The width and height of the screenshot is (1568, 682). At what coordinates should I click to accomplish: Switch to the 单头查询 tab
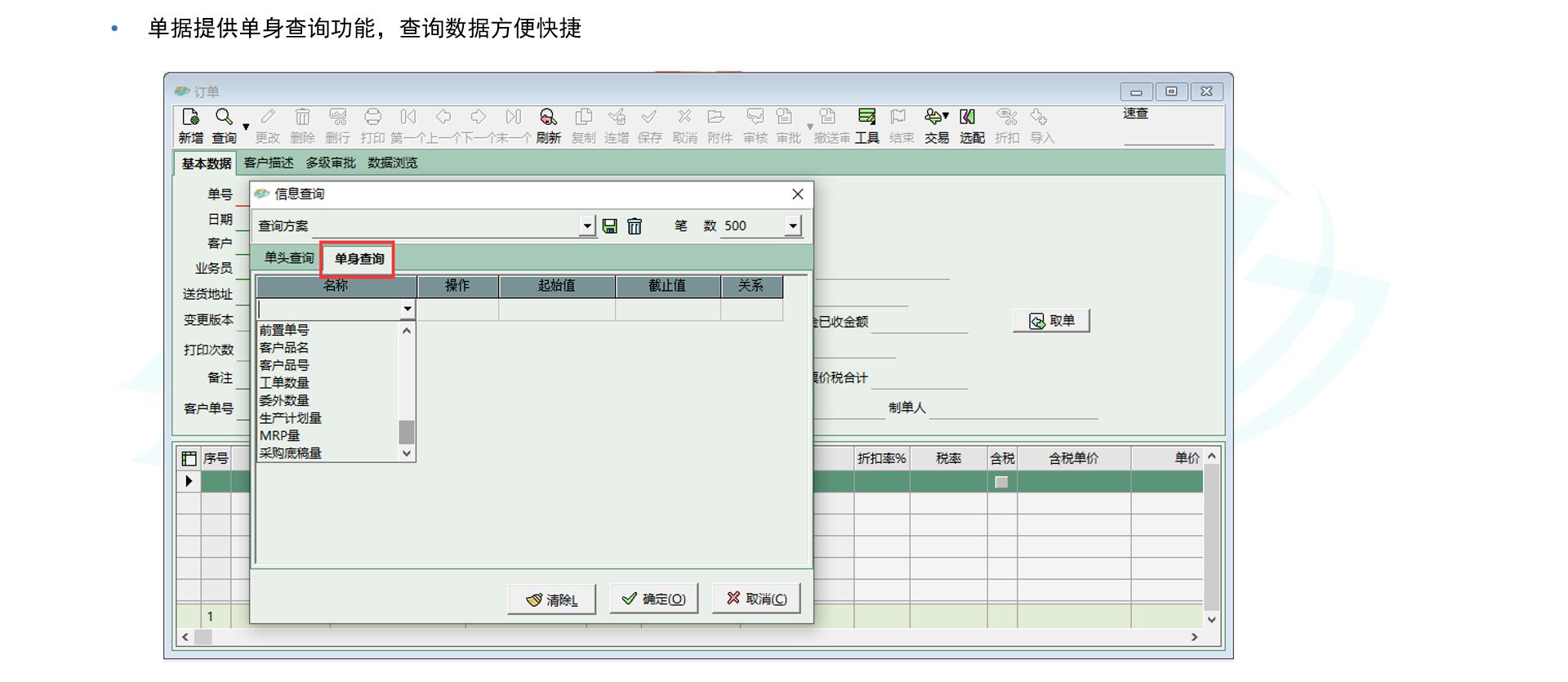coord(288,258)
